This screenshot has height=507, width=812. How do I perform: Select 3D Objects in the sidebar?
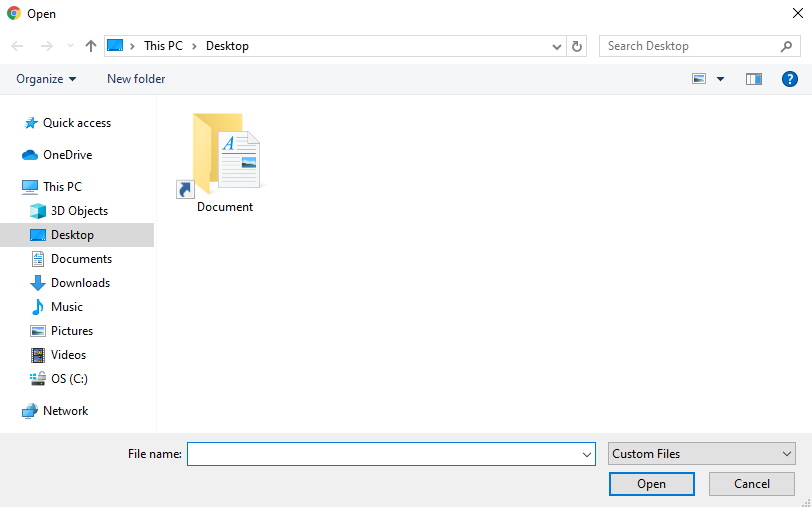[79, 211]
